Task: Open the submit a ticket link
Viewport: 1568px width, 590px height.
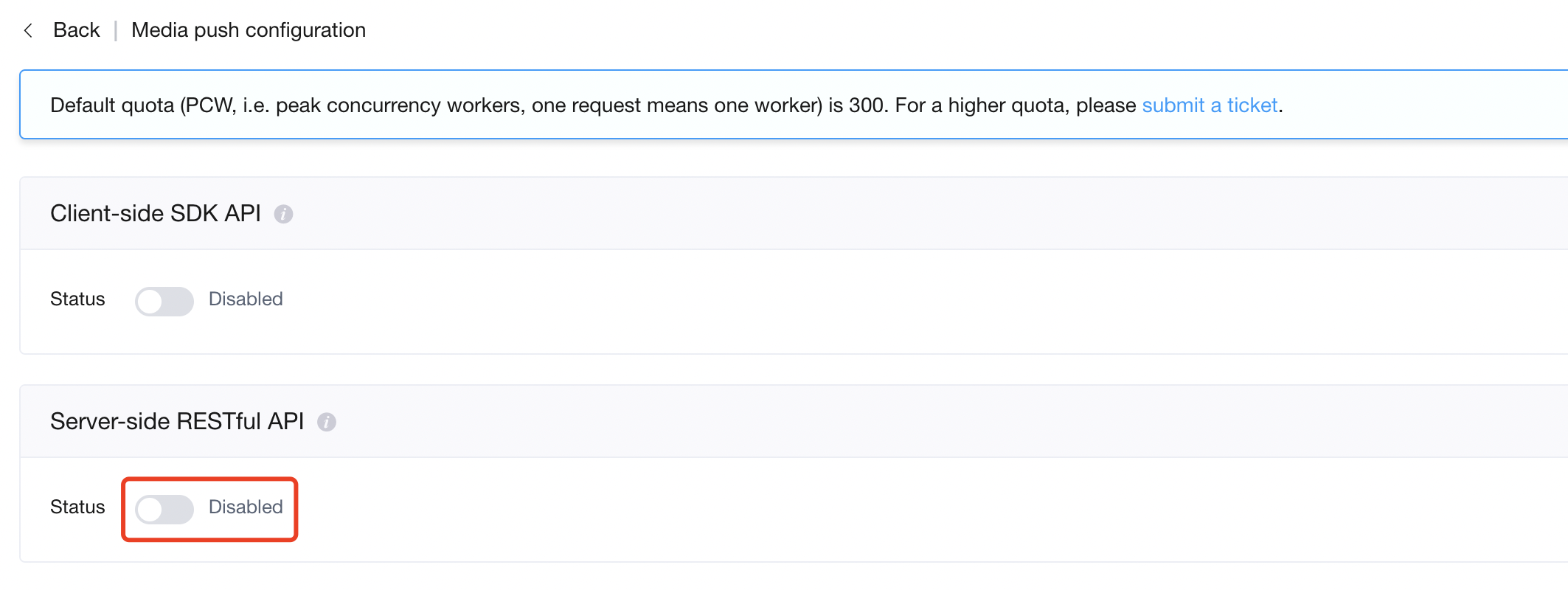Action: 1210,105
